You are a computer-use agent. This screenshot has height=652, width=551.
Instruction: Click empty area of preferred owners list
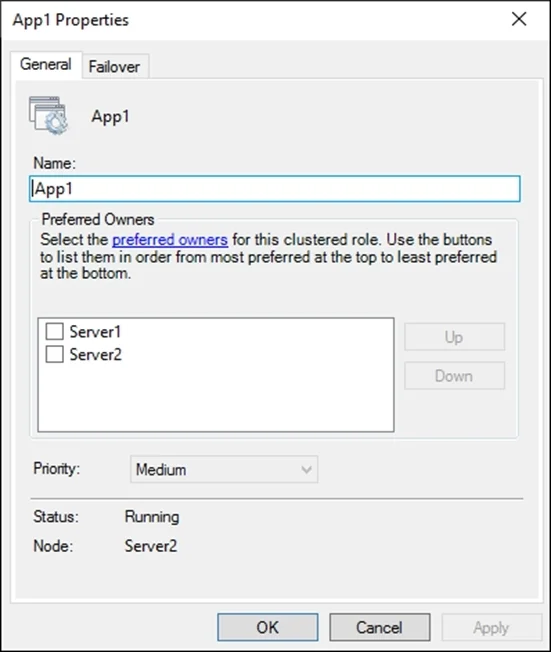tap(216, 399)
